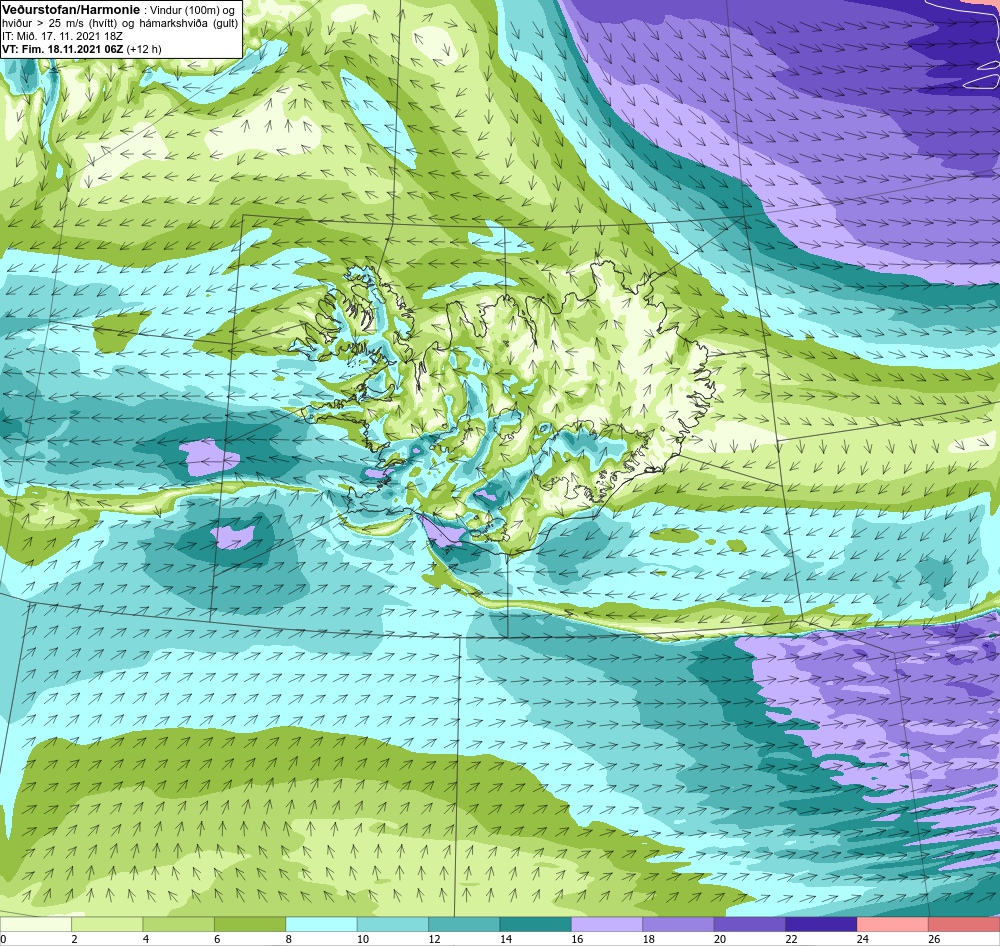1000x946 pixels.
Task: Click the legend label '12'
Action: coord(434,938)
